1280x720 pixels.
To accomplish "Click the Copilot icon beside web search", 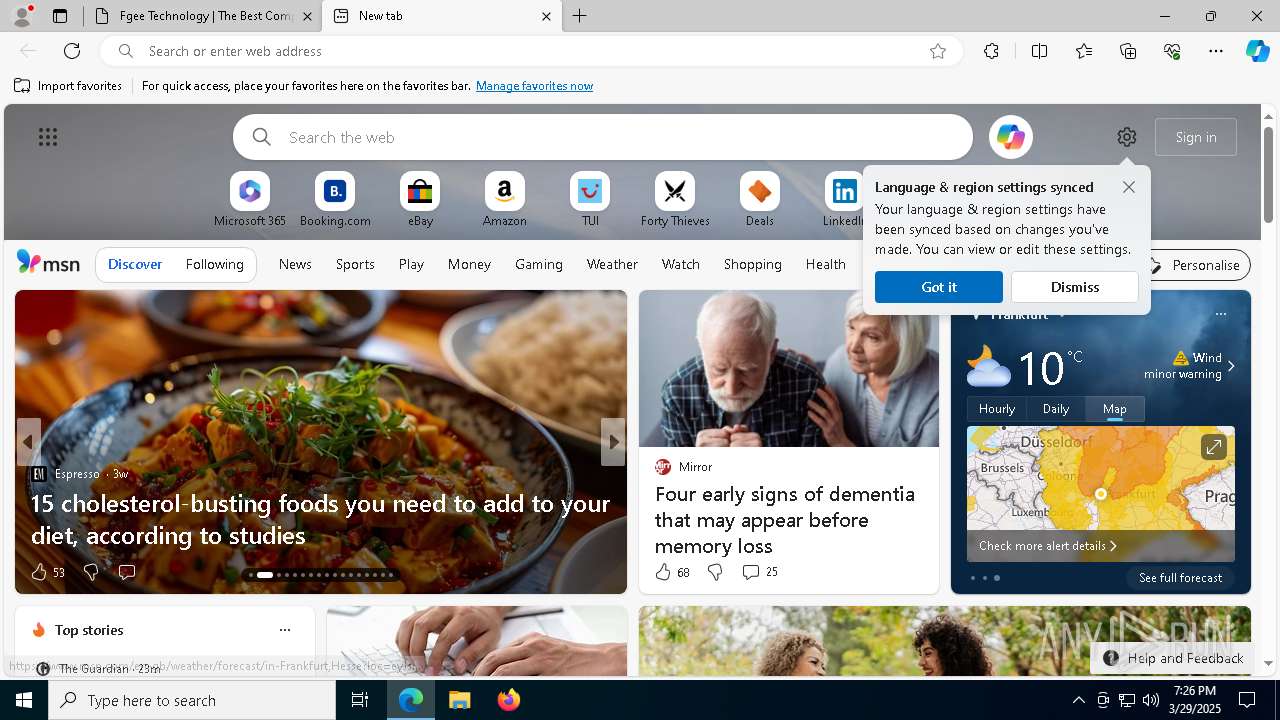I will click(x=1010, y=137).
